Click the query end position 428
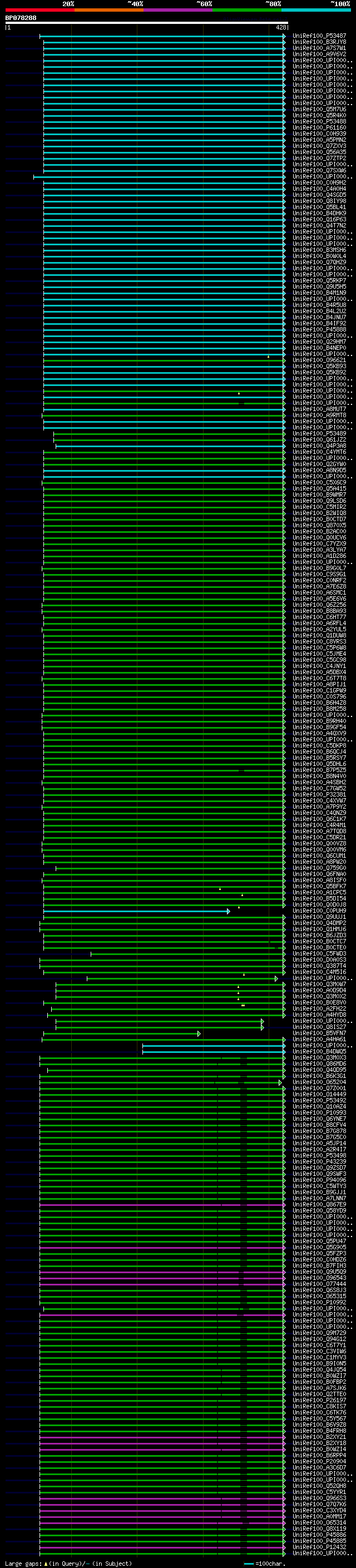Image resolution: width=356 pixels, height=1568 pixels. coord(280,27)
